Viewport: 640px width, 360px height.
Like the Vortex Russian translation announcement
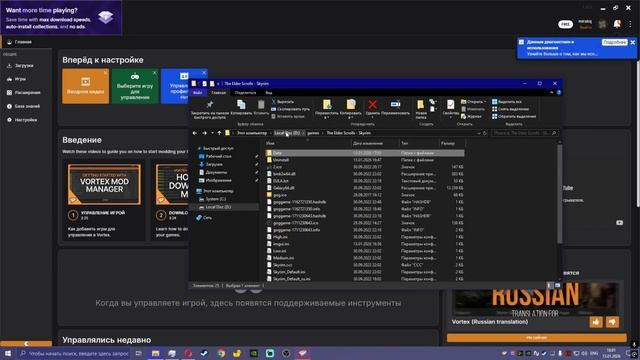(x=596, y=322)
